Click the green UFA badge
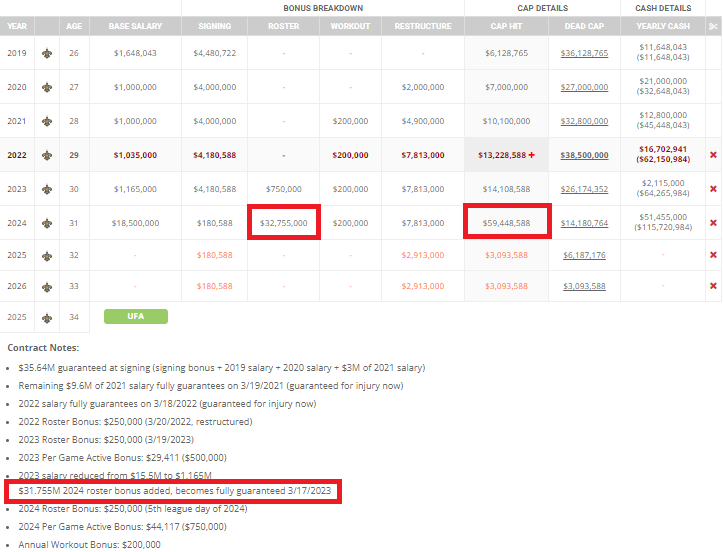 click(135, 317)
